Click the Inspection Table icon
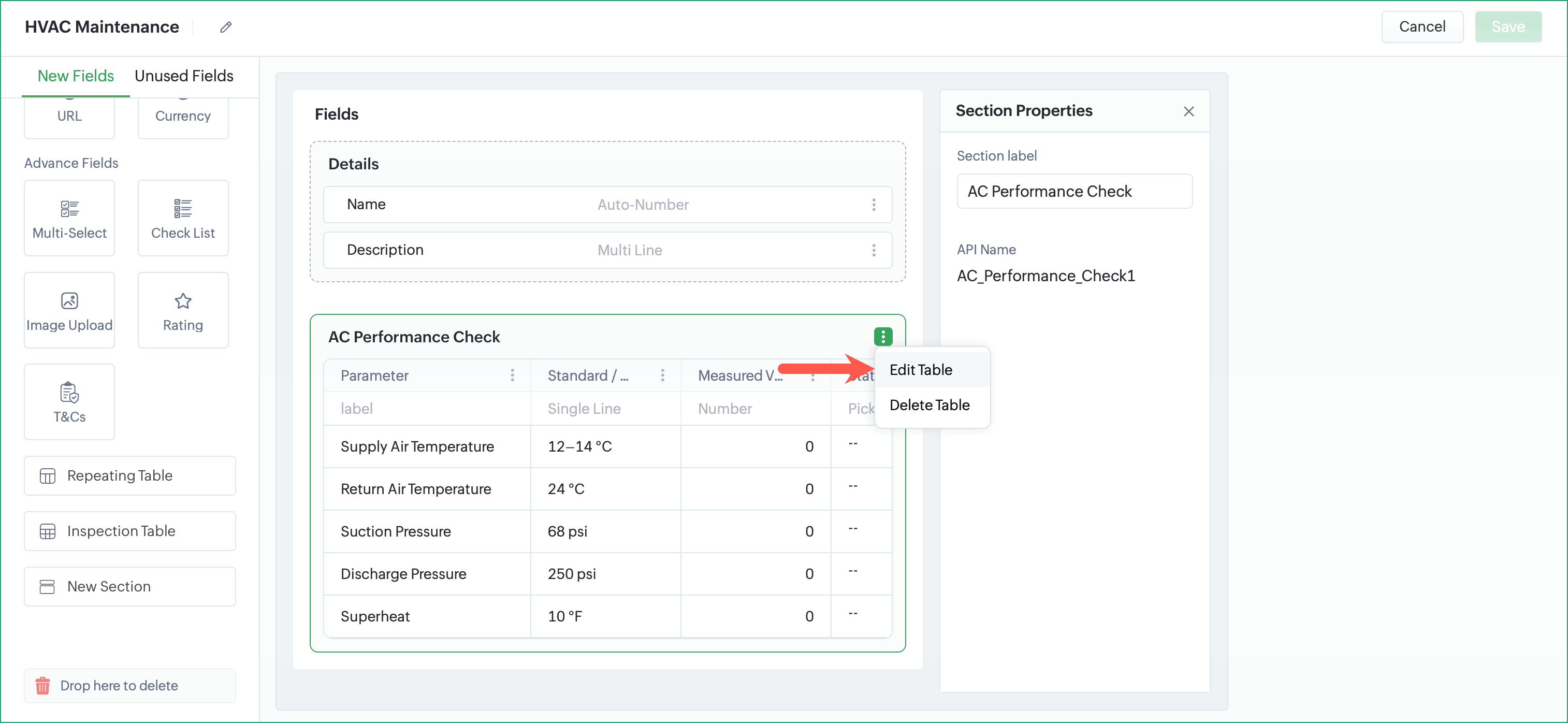 48,531
